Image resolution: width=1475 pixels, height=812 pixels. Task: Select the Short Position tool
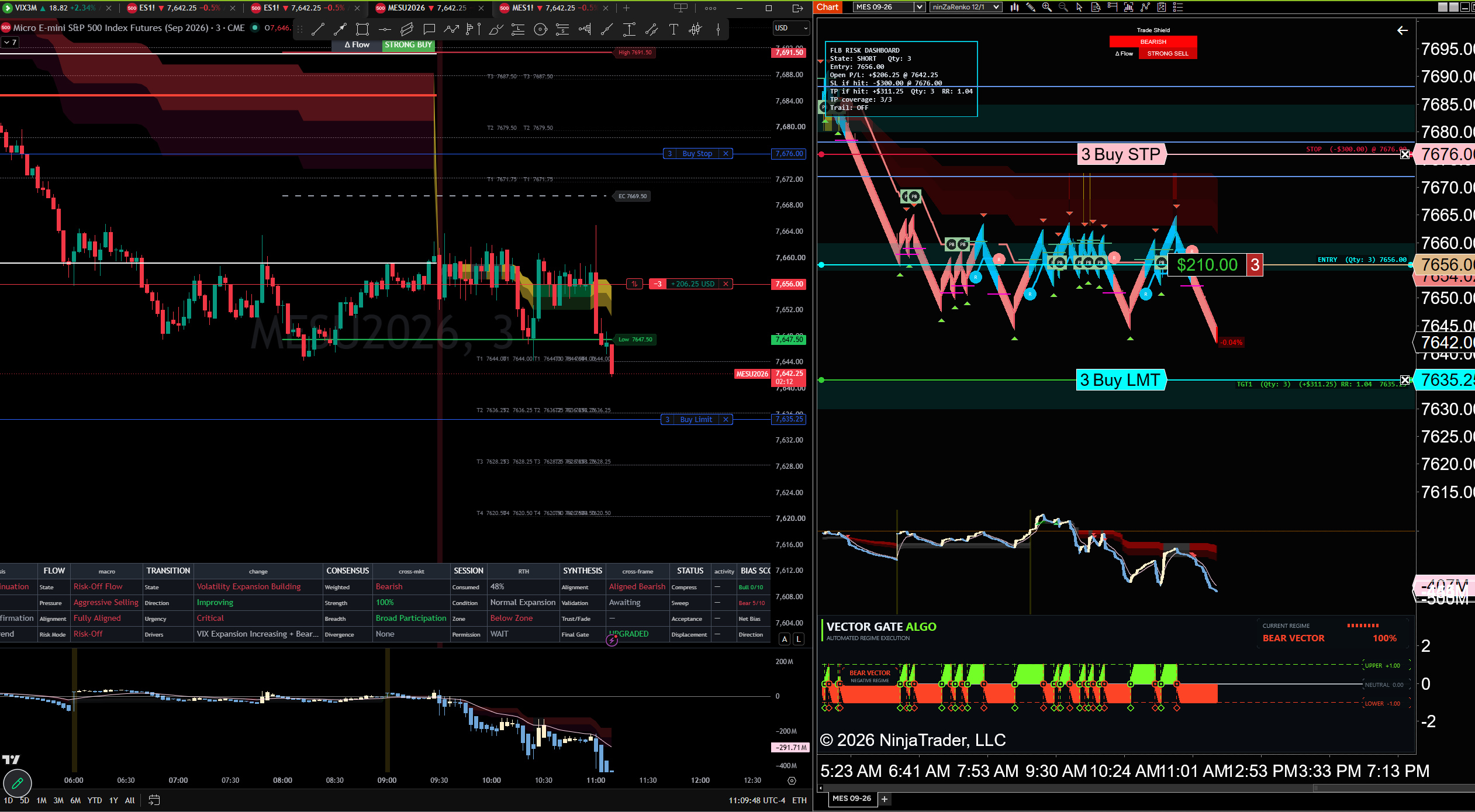click(562, 29)
